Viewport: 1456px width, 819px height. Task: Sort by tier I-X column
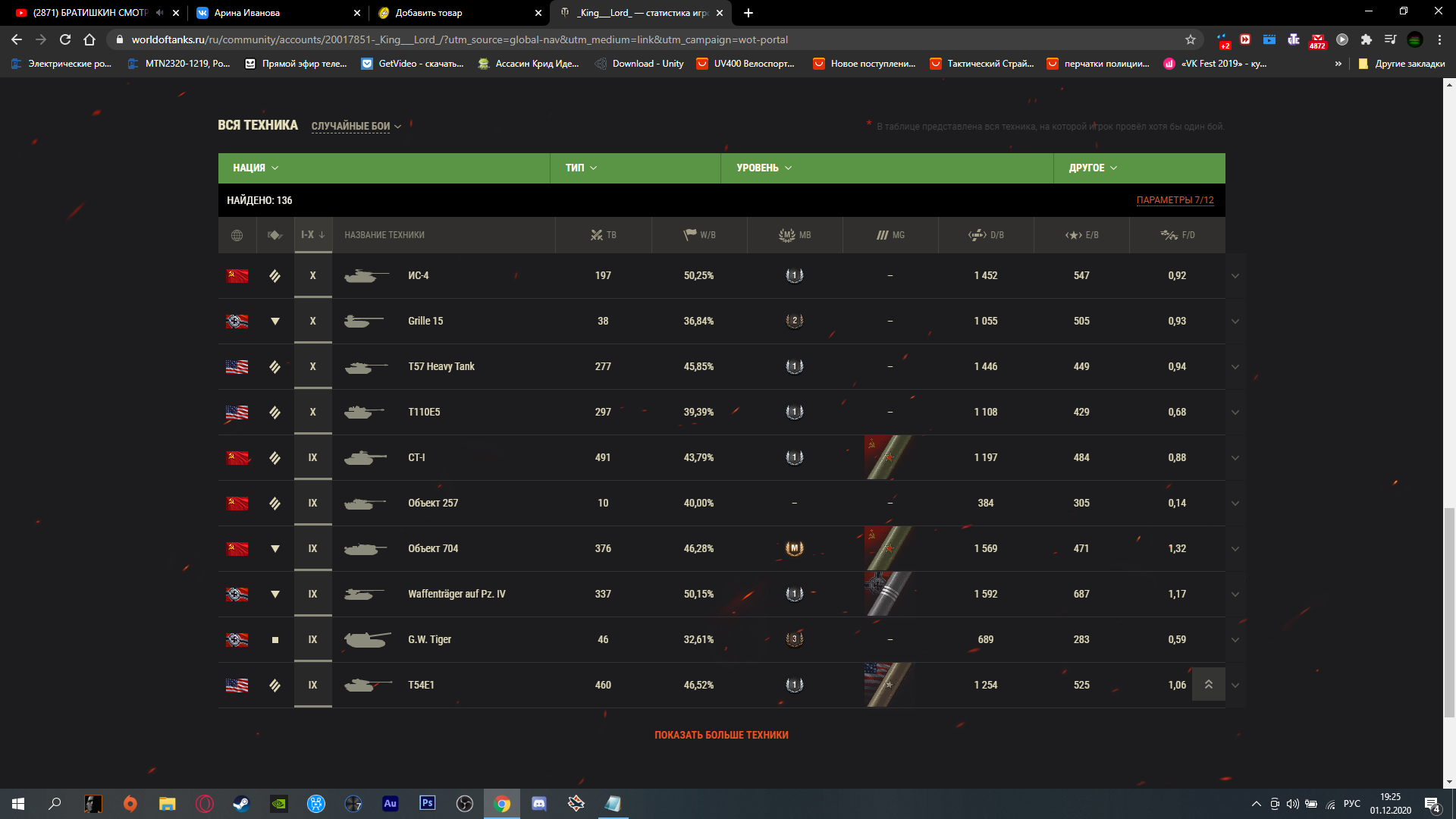pos(312,235)
